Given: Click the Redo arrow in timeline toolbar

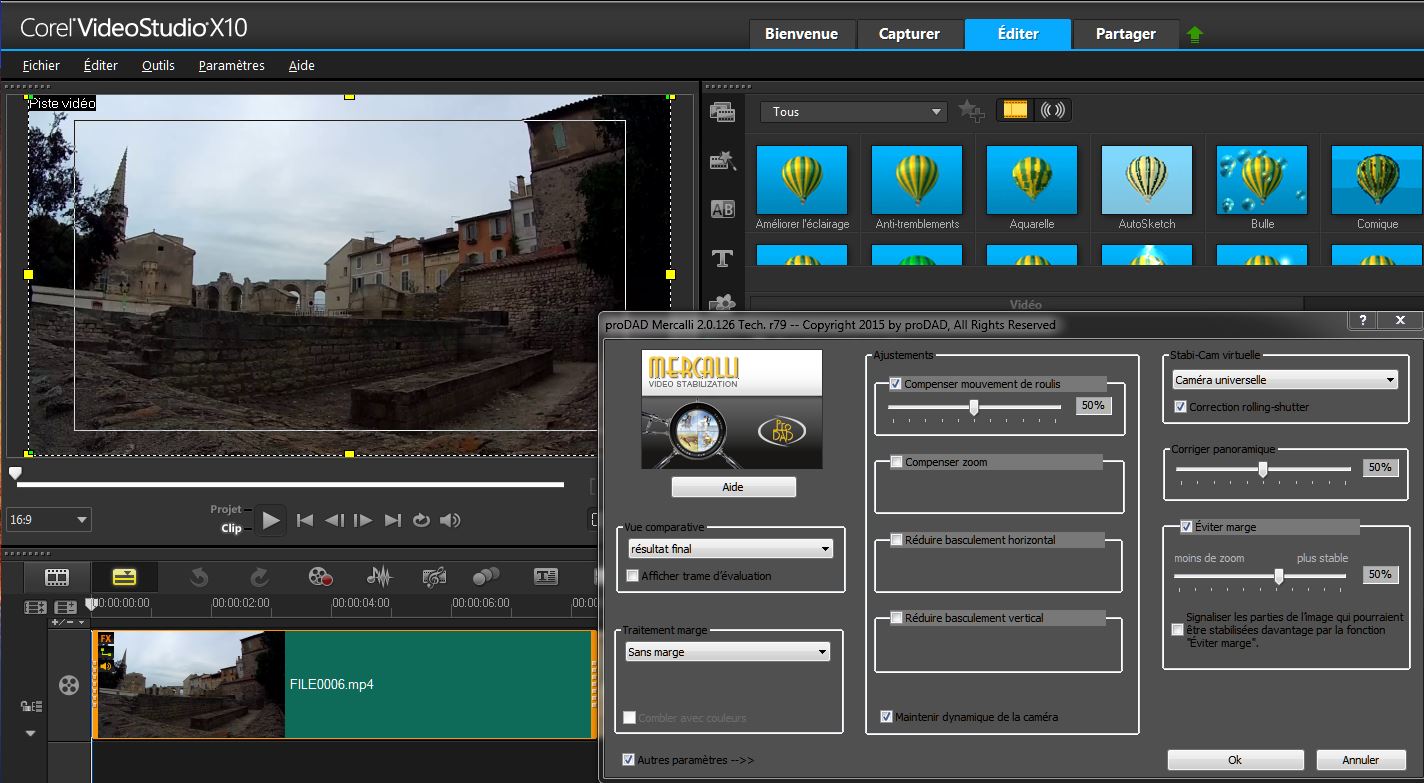Looking at the screenshot, I should [259, 577].
